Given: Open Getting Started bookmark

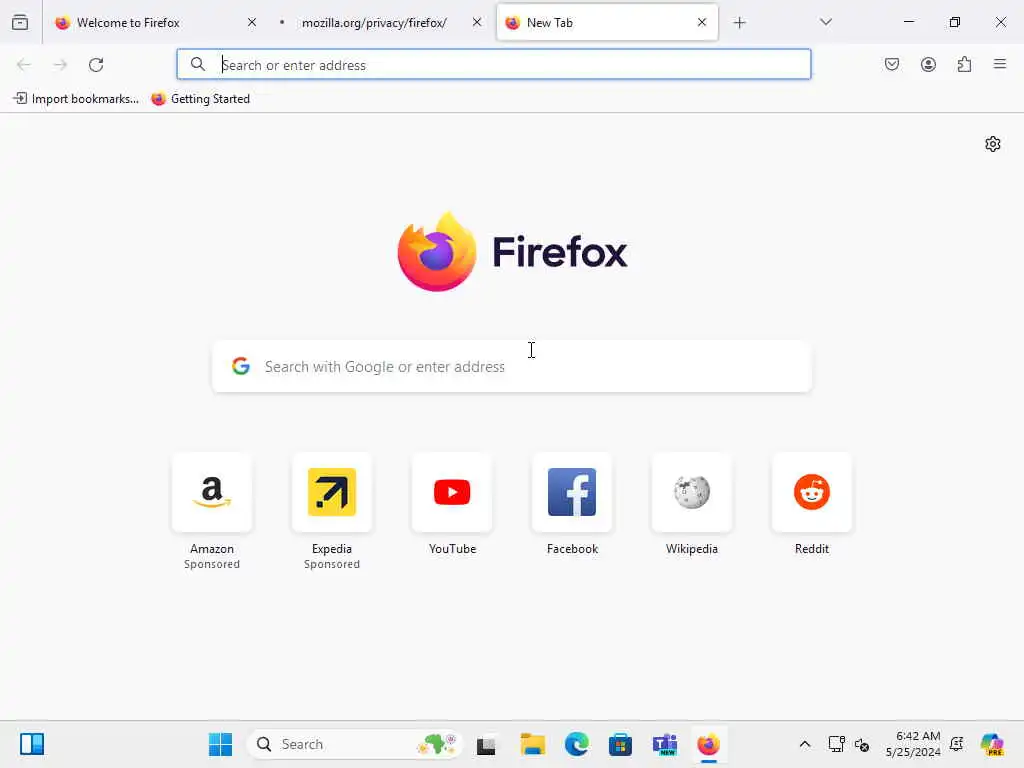Looking at the screenshot, I should (200, 99).
